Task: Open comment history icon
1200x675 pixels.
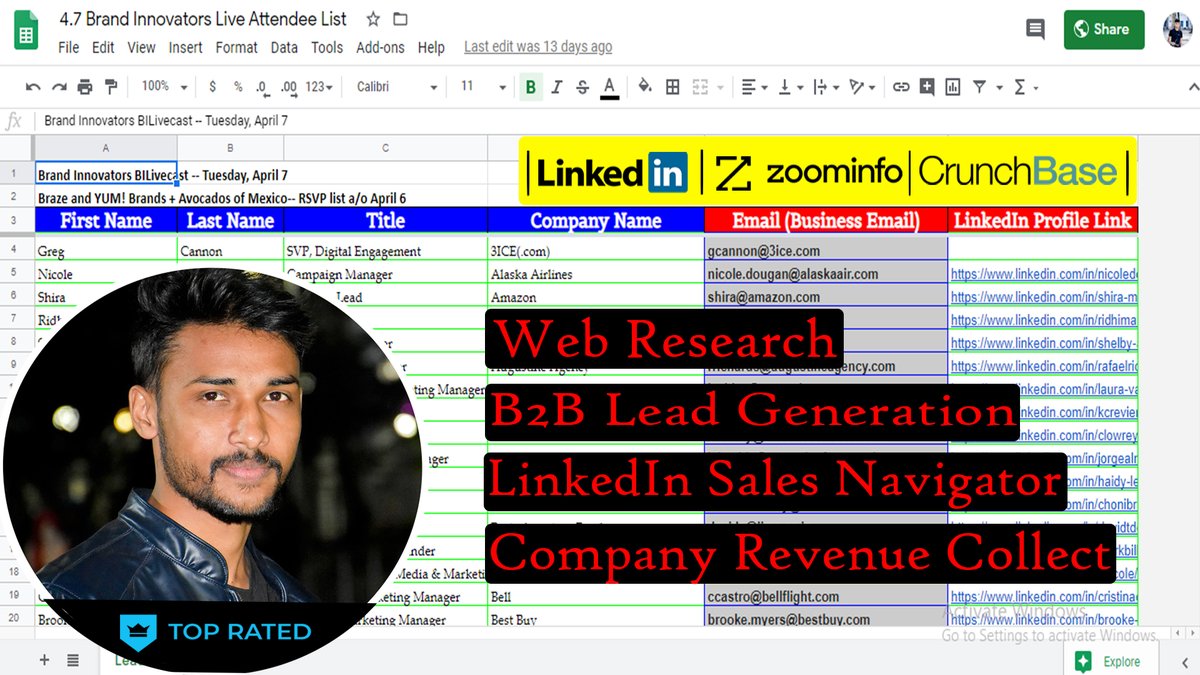Action: point(1035,29)
